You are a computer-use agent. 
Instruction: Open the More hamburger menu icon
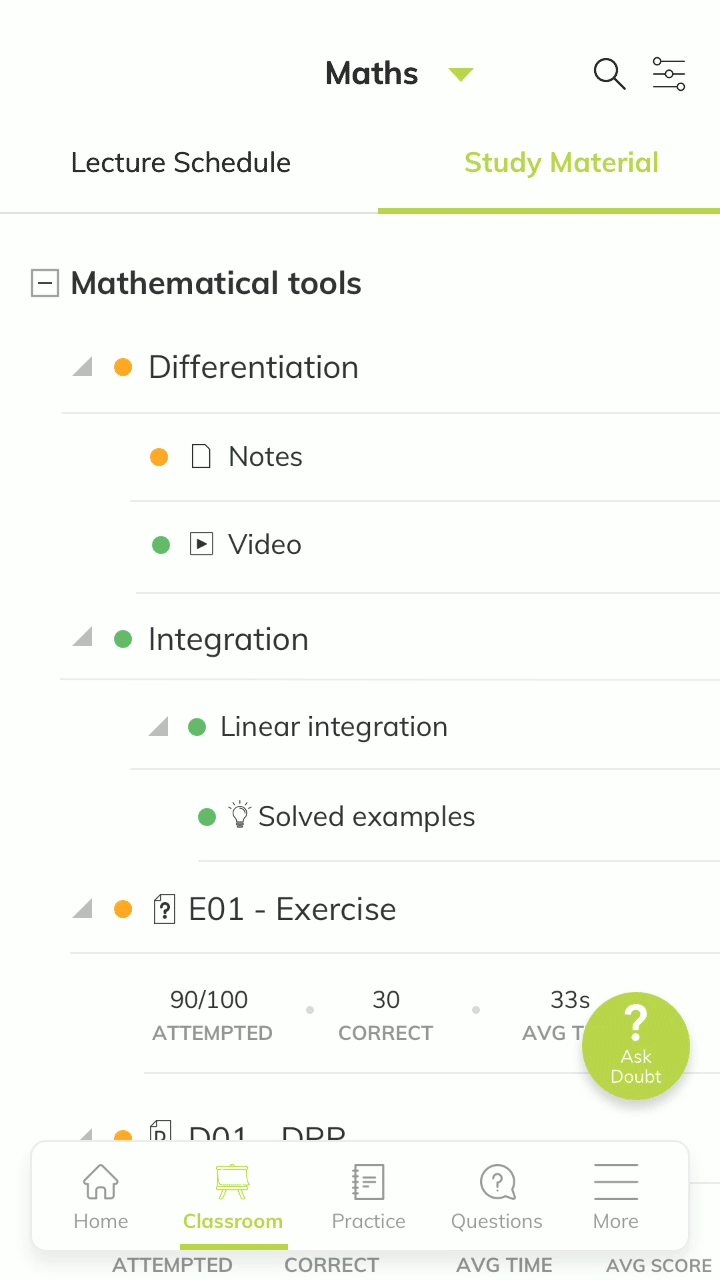(616, 1181)
